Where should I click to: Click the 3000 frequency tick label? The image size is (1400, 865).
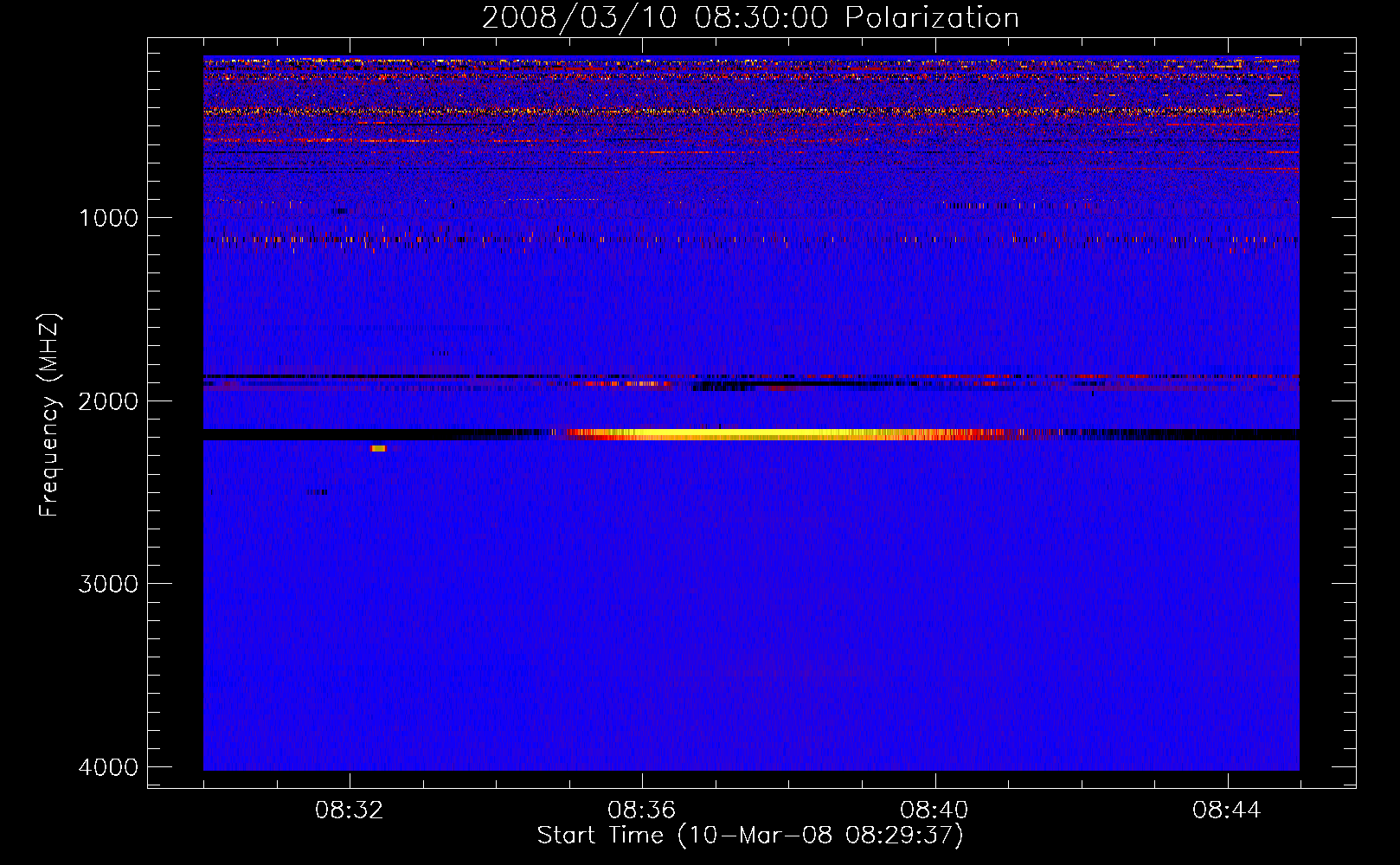(x=108, y=584)
